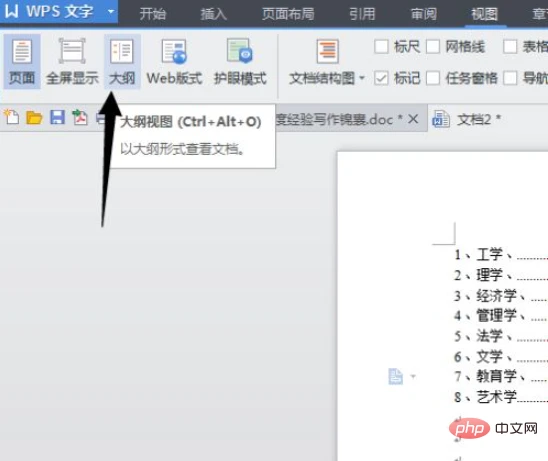Switch to Web layout (Web版式)

[x=174, y=62]
